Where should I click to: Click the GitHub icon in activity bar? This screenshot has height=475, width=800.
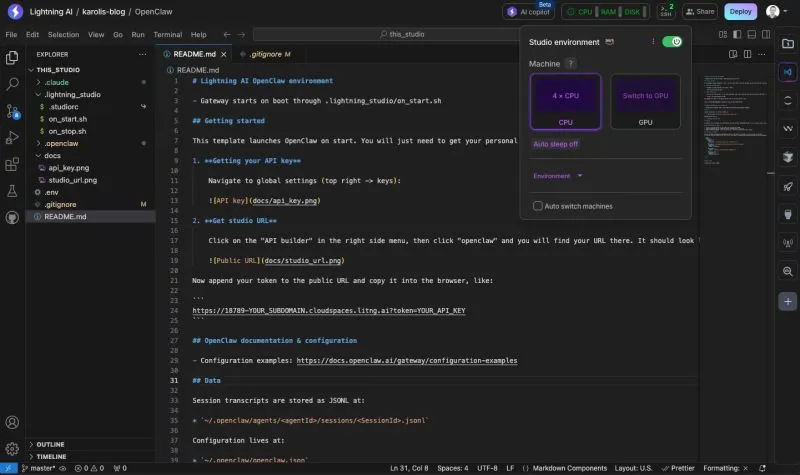pos(12,216)
